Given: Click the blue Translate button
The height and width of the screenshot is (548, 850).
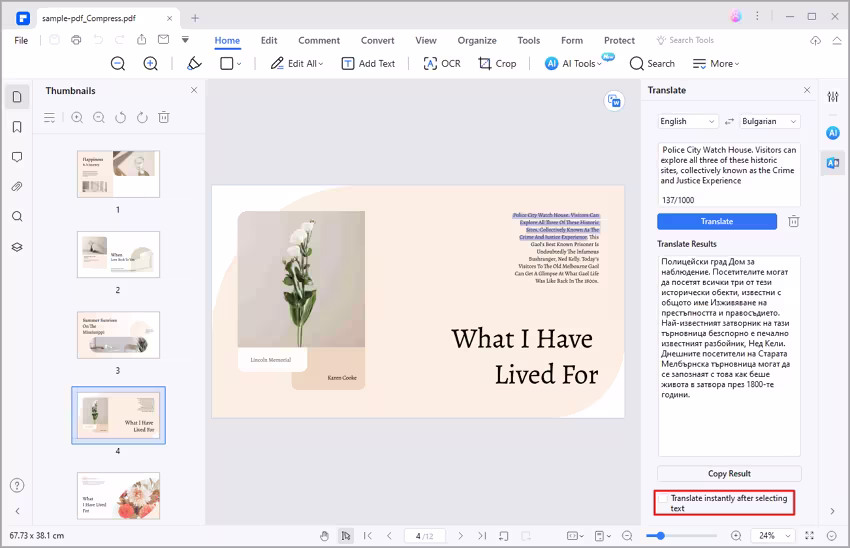Looking at the screenshot, I should (716, 221).
